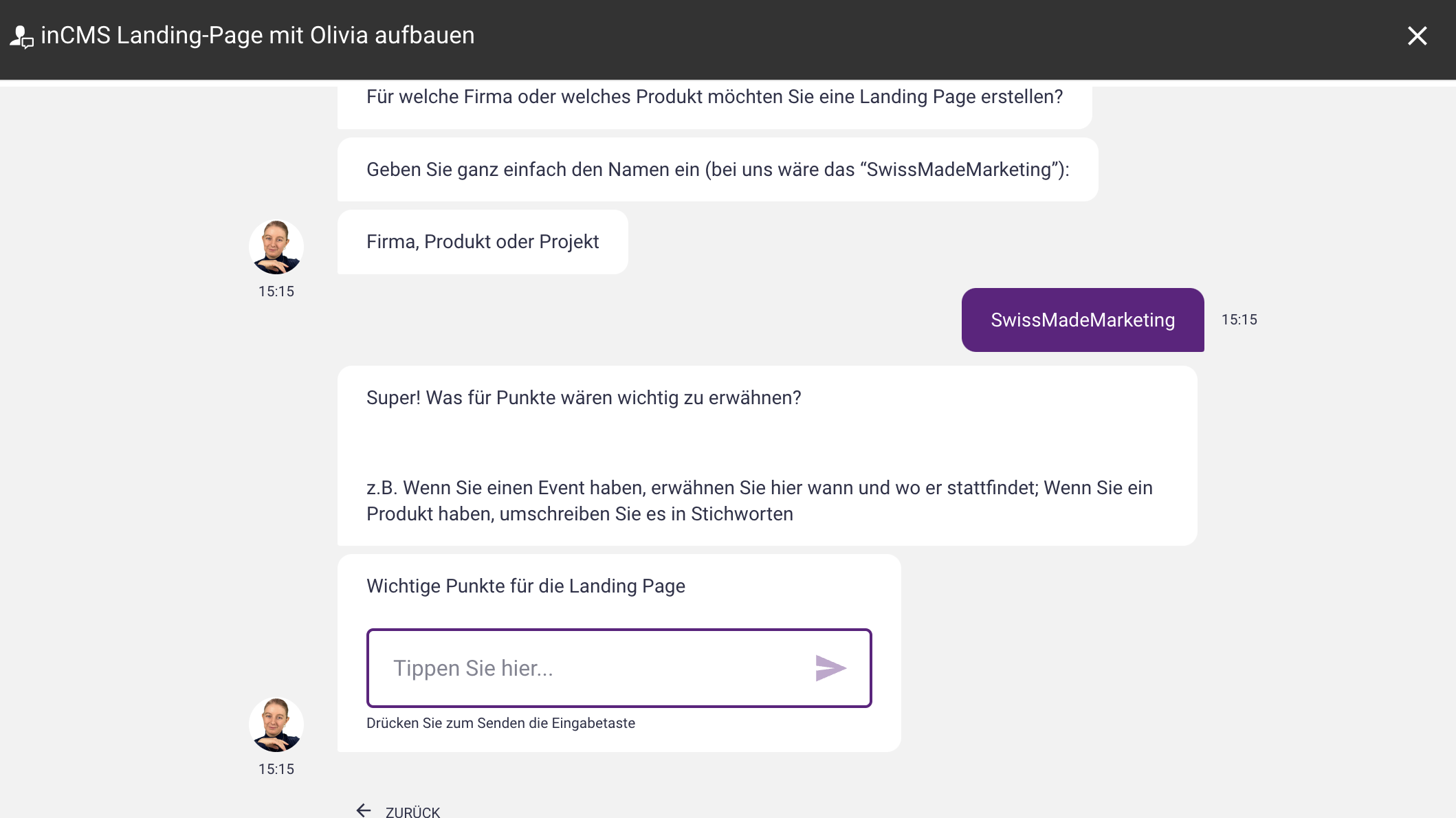This screenshot has width=1456, height=818.
Task: Click the chat user icon in header
Action: [21, 36]
